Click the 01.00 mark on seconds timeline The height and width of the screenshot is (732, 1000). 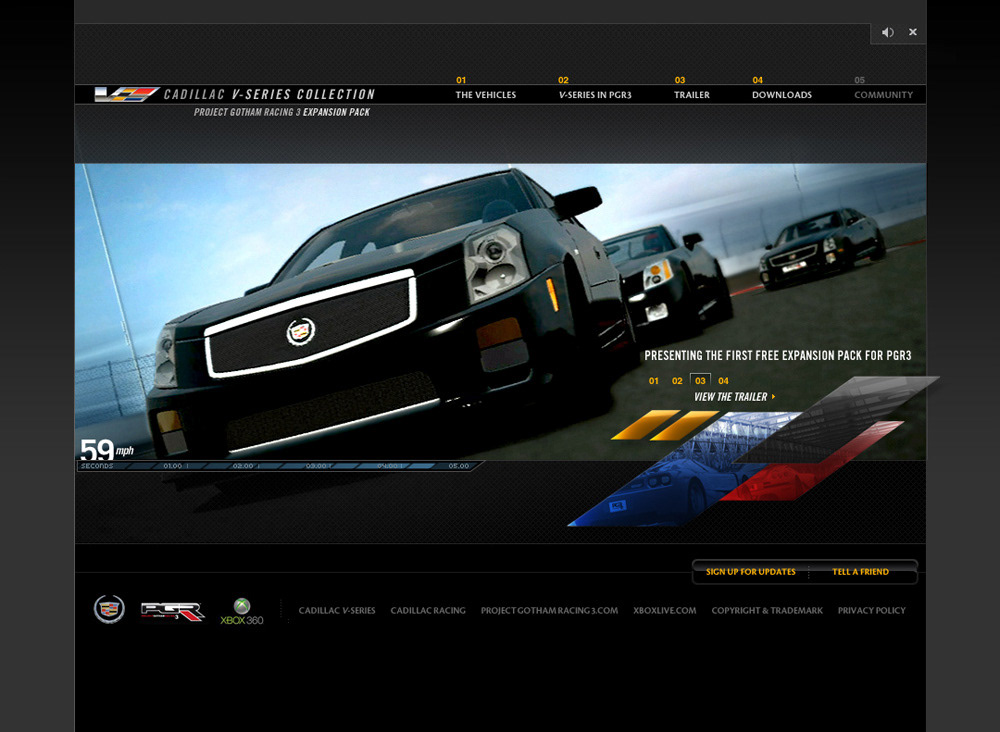coord(173,466)
